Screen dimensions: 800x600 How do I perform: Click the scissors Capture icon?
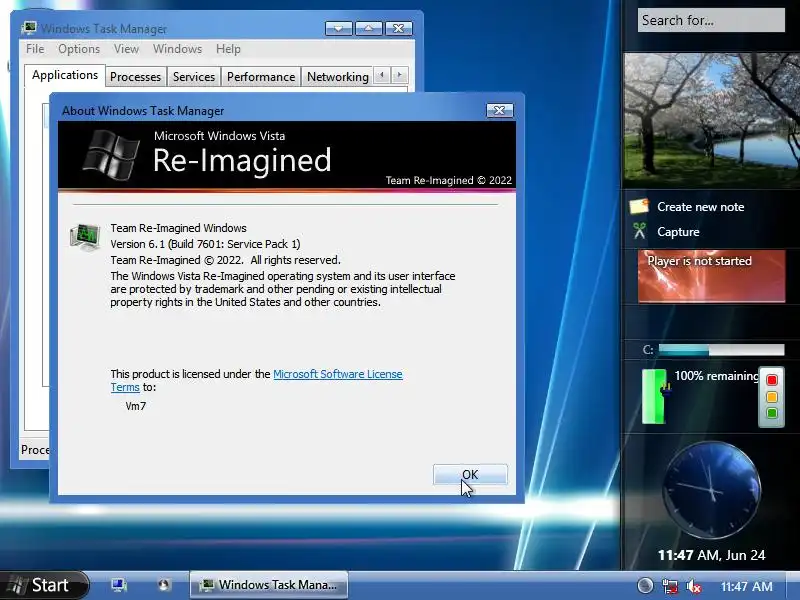639,231
